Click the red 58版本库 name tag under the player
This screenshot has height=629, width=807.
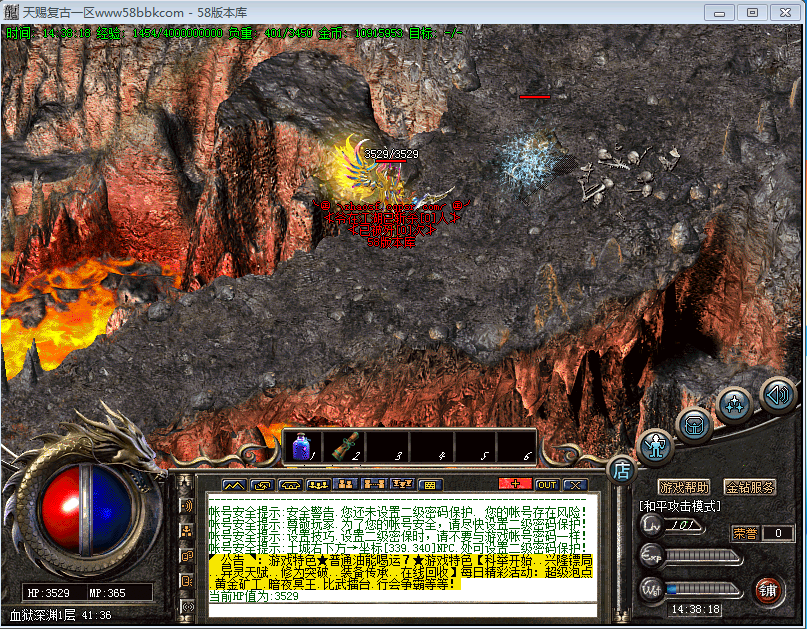point(391,242)
